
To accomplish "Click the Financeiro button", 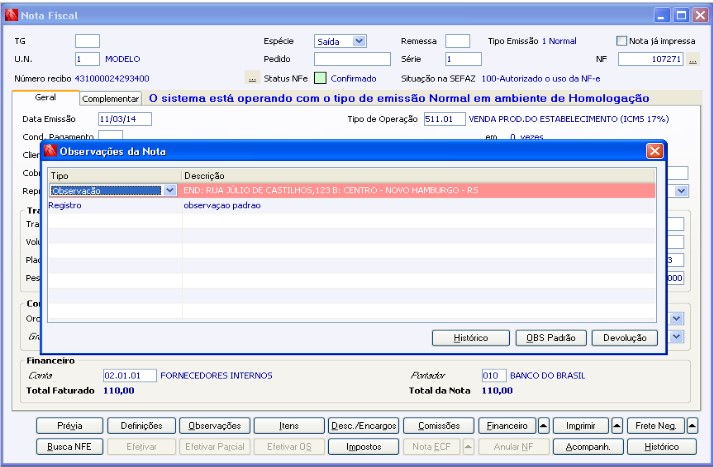I will [x=507, y=426].
